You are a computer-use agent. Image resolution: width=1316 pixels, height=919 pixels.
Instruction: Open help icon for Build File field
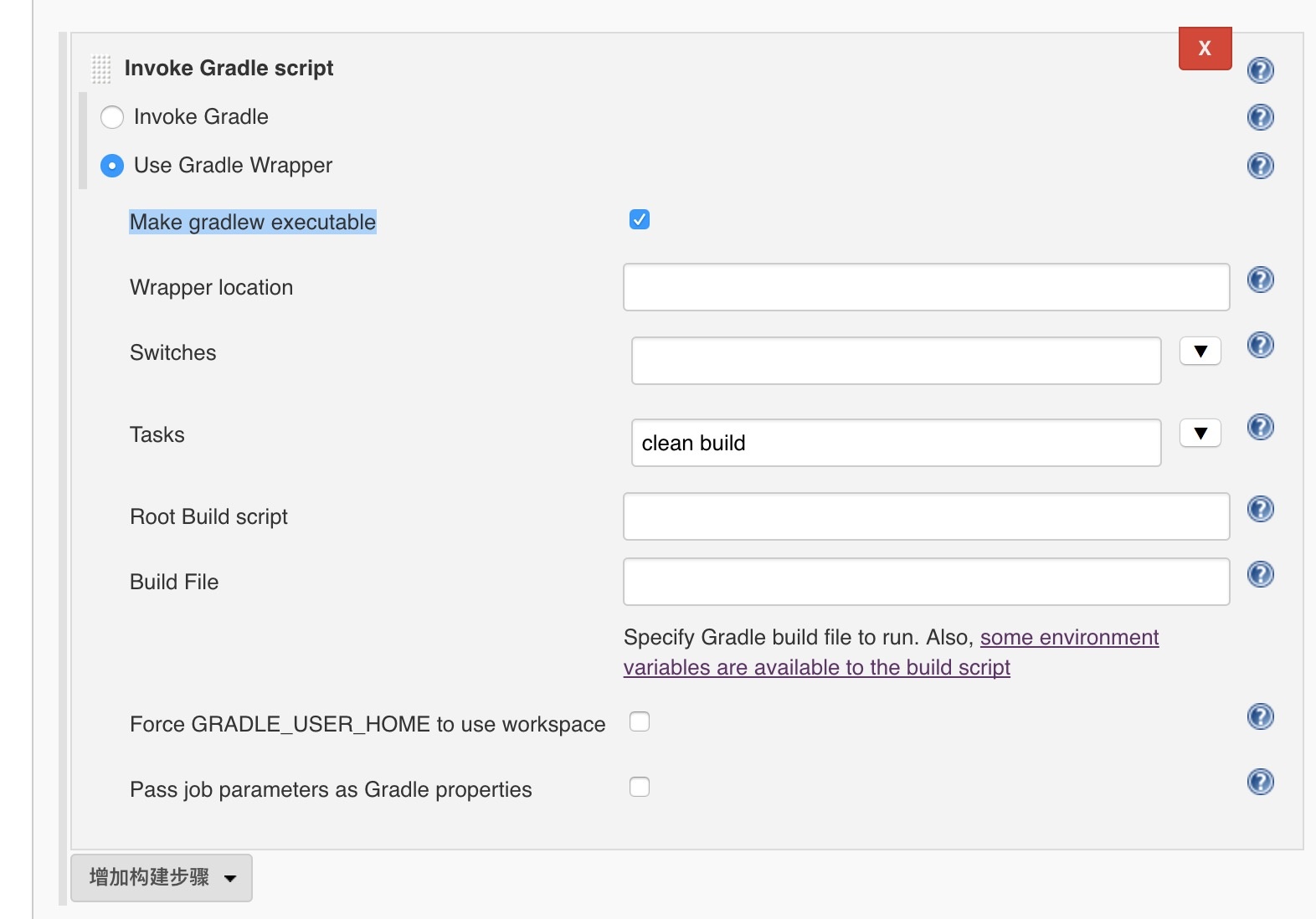1260,573
